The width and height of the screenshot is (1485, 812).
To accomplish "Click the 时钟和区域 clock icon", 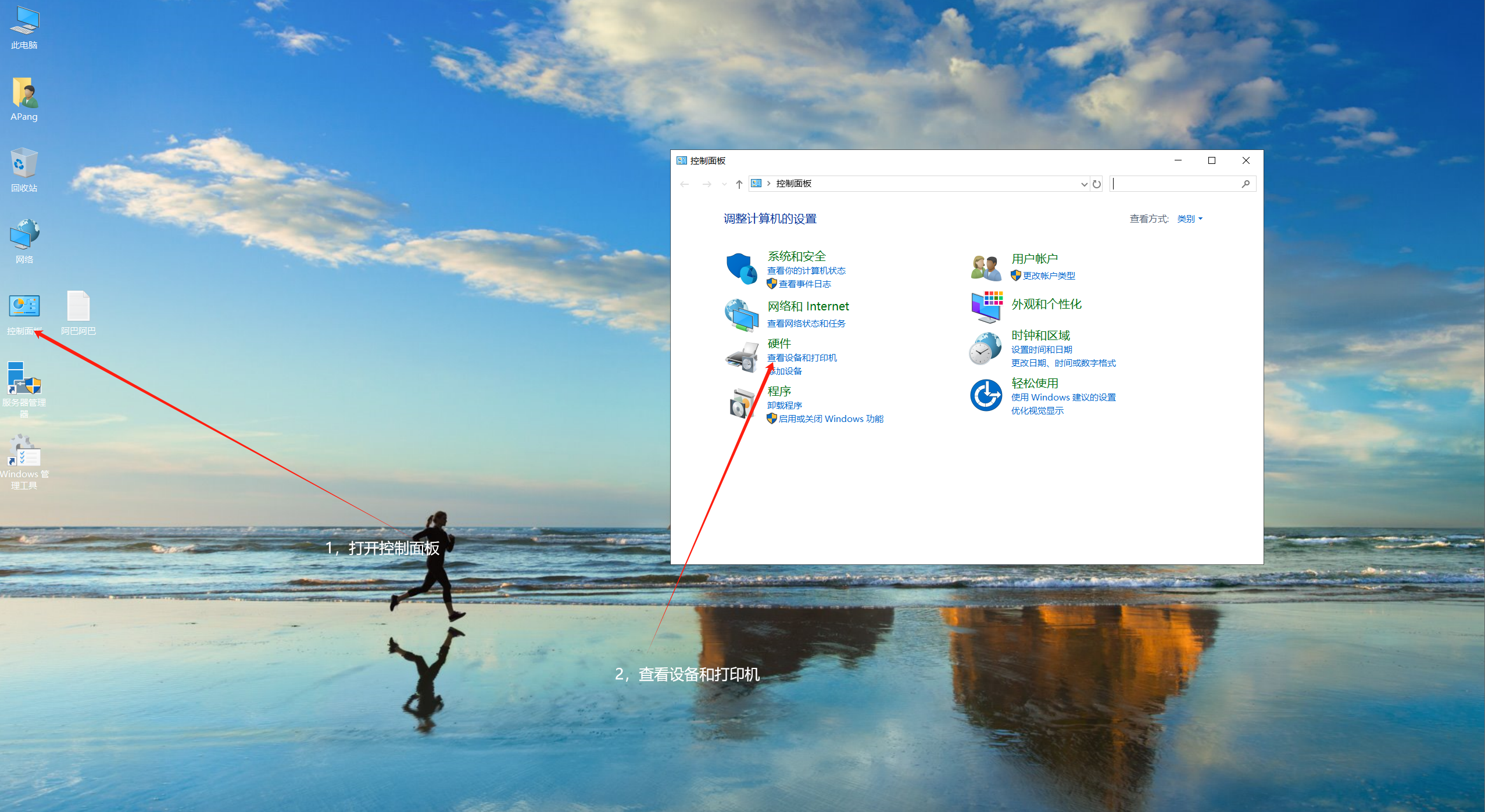I will 985,348.
